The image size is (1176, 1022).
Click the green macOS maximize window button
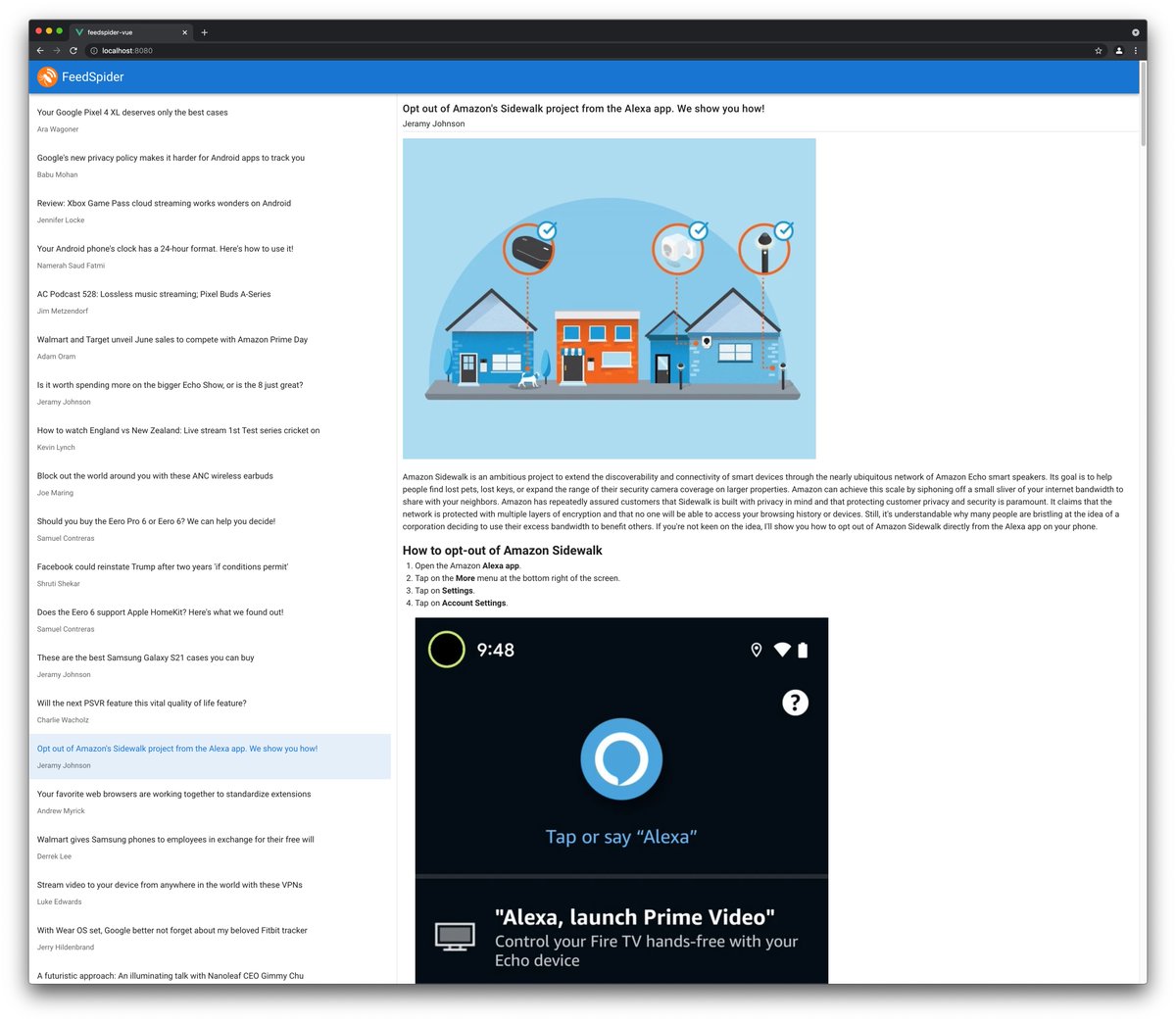point(60,31)
